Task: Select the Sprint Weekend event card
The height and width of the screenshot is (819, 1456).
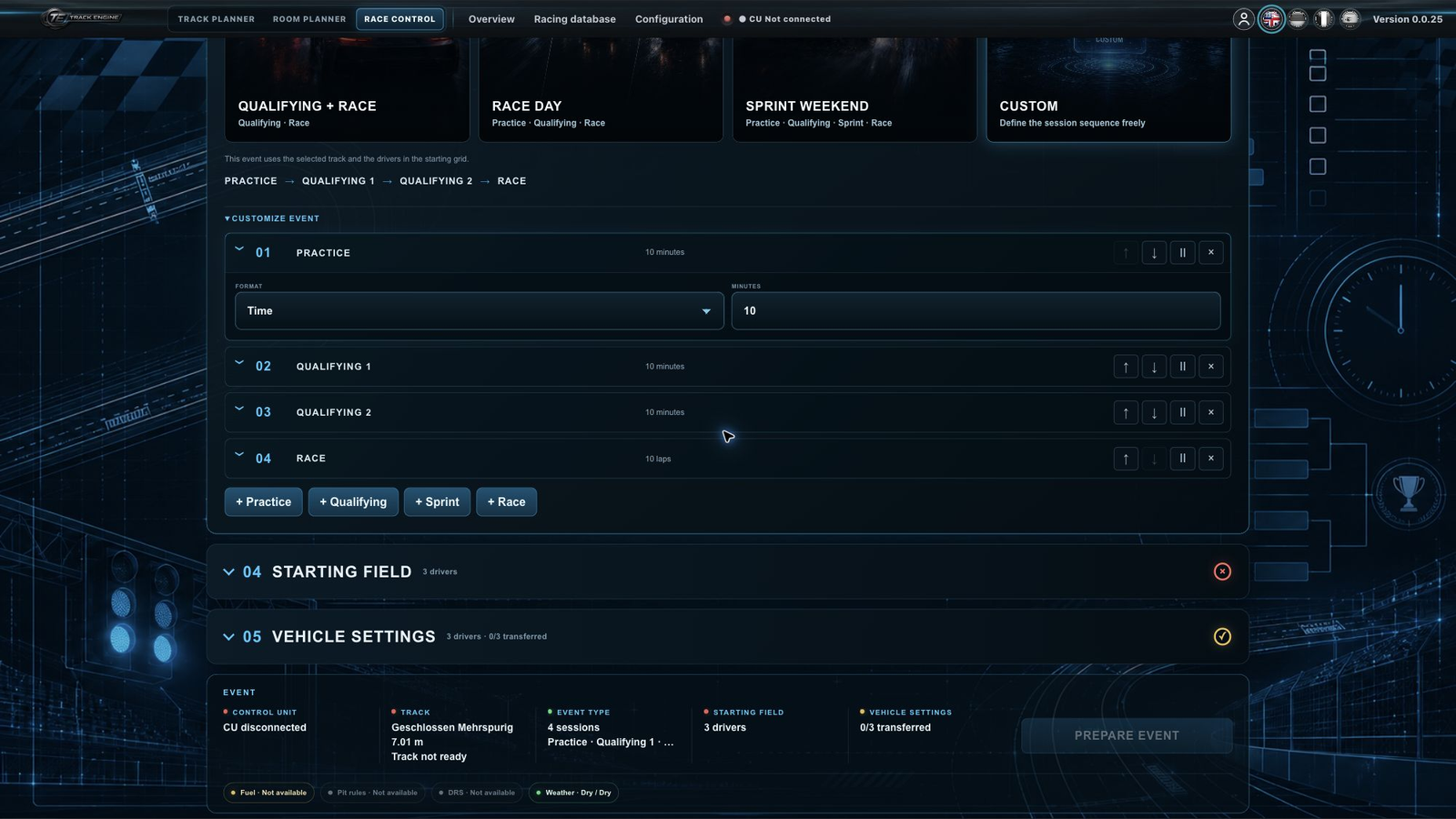Action: click(854, 89)
